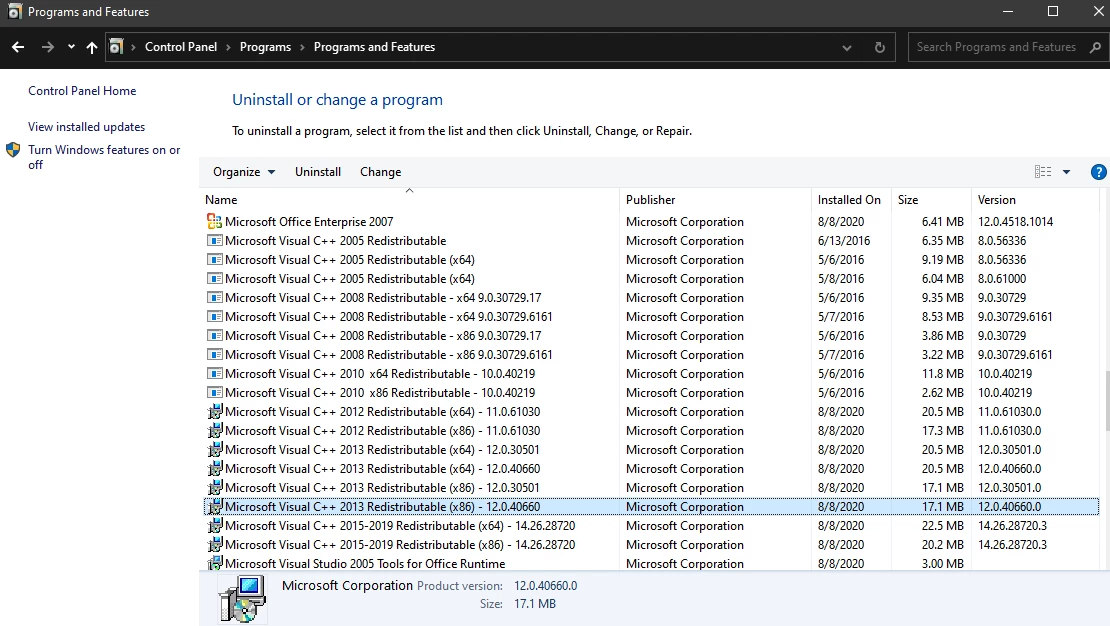Click the large installer icon in details pane
Screen dimensions: 1110x626
[x=242, y=598]
